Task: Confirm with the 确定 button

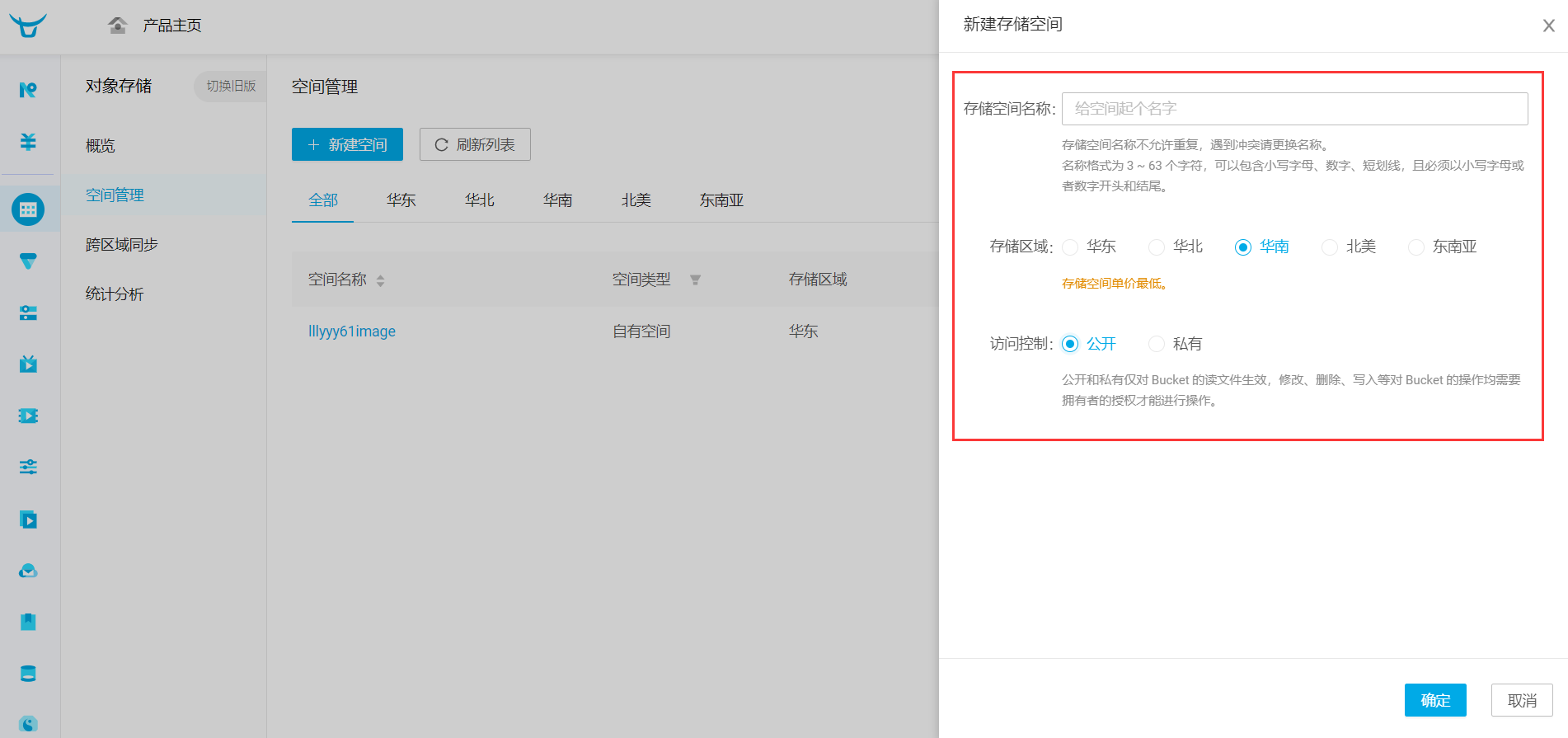Action: [x=1435, y=700]
